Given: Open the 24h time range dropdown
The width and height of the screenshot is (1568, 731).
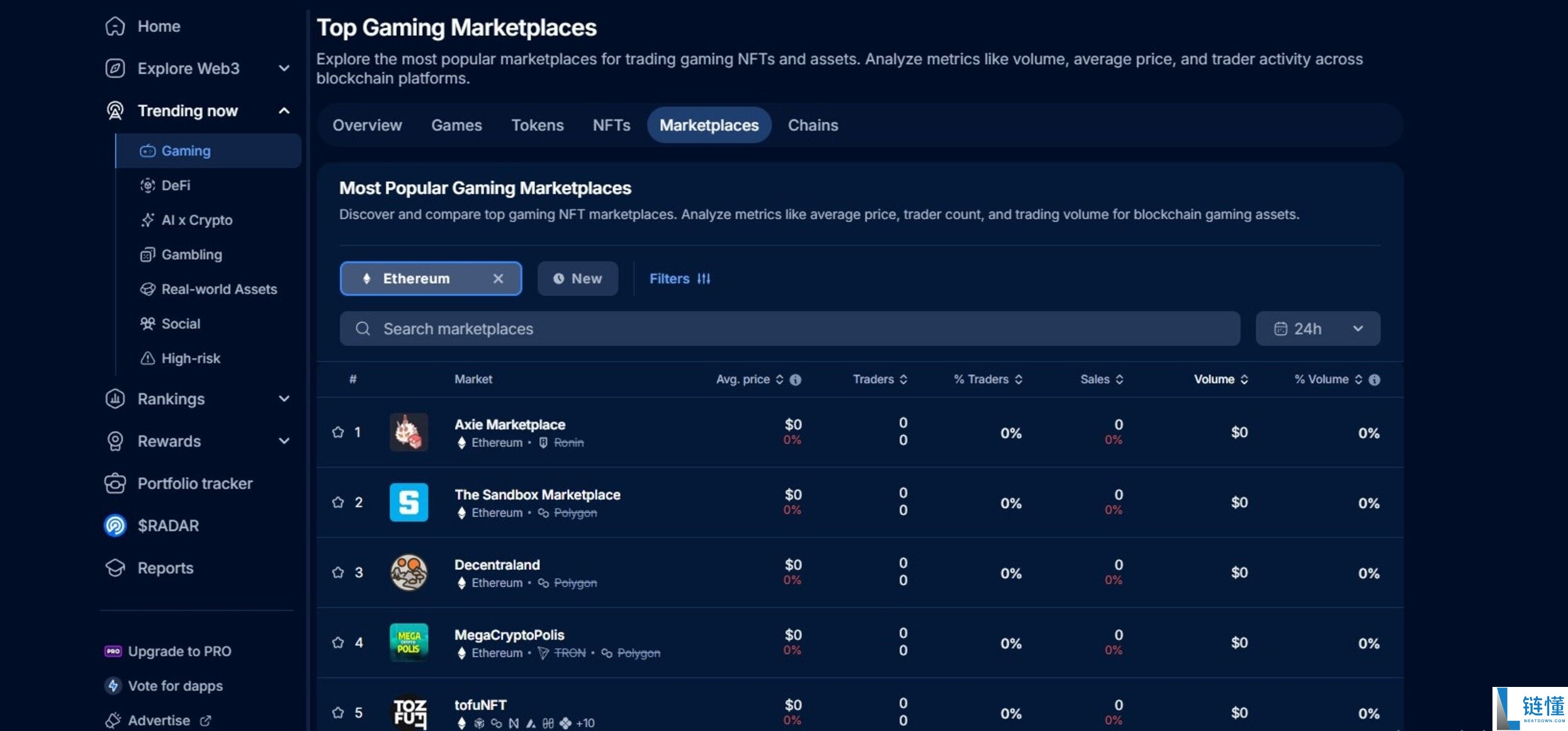Looking at the screenshot, I should (x=1318, y=329).
